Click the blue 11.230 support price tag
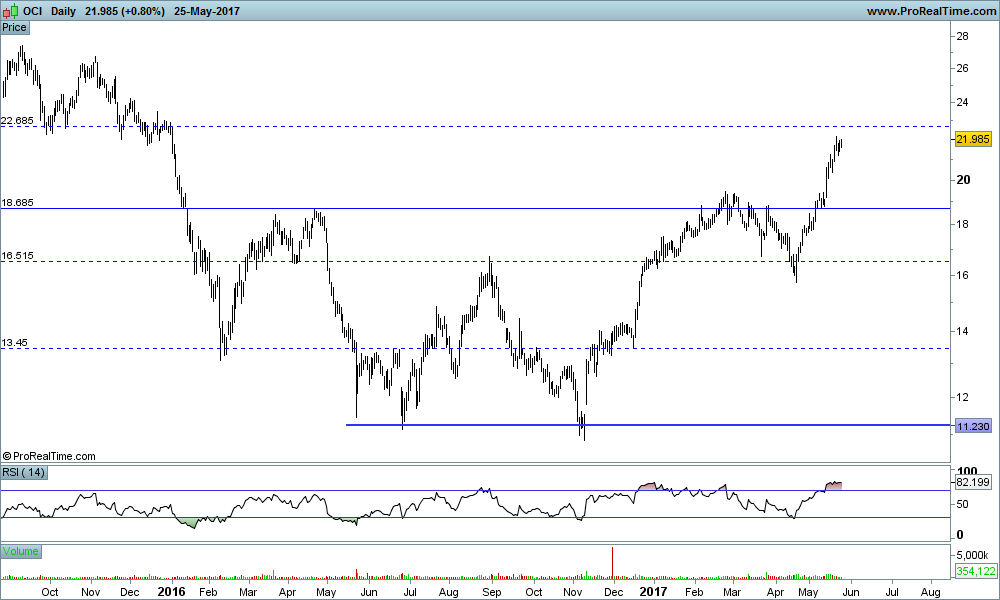The height and width of the screenshot is (600, 1000). [973, 426]
